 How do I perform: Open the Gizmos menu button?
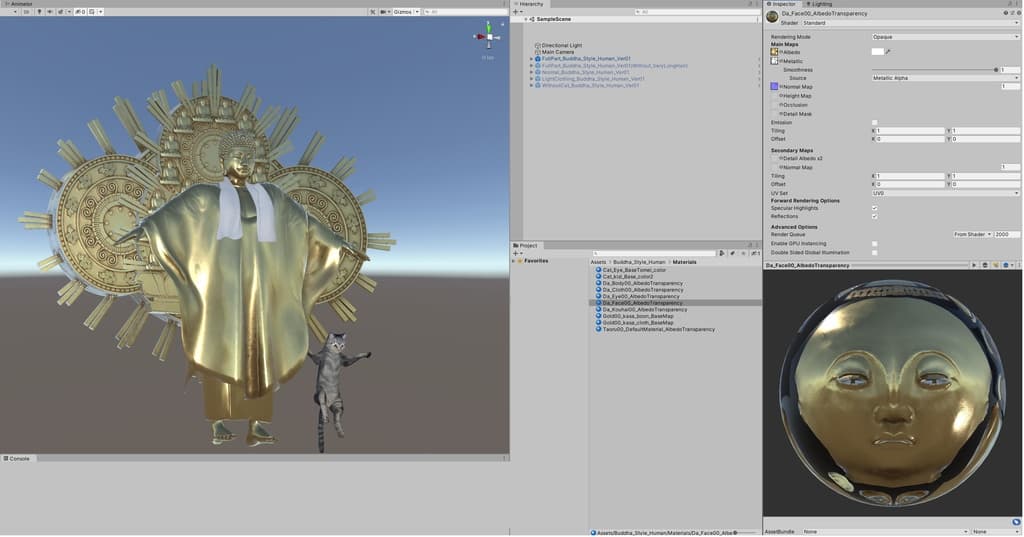(x=401, y=12)
